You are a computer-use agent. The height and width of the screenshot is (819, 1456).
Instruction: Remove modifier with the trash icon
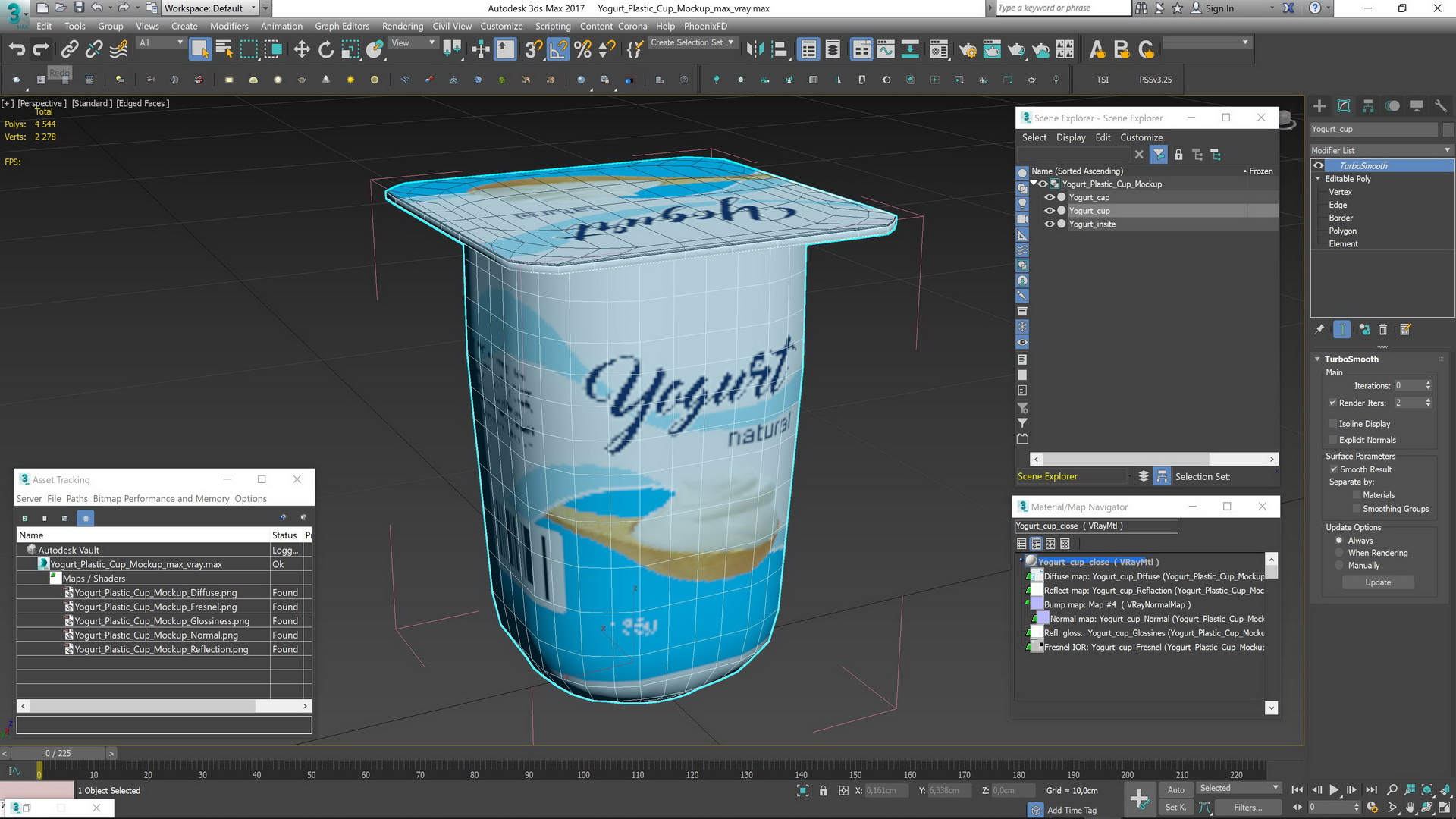1383,329
